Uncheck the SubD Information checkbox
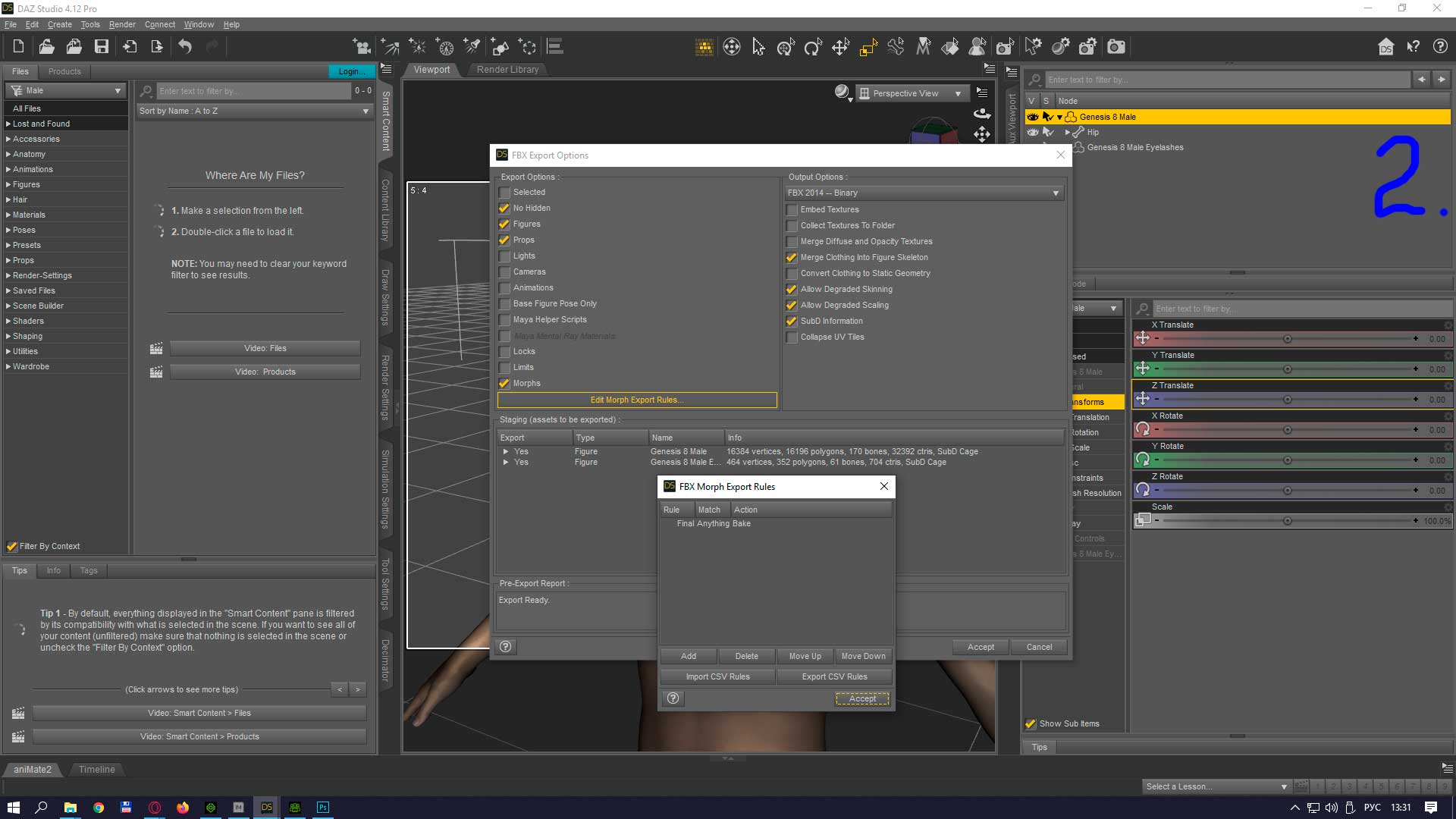 [x=792, y=322]
